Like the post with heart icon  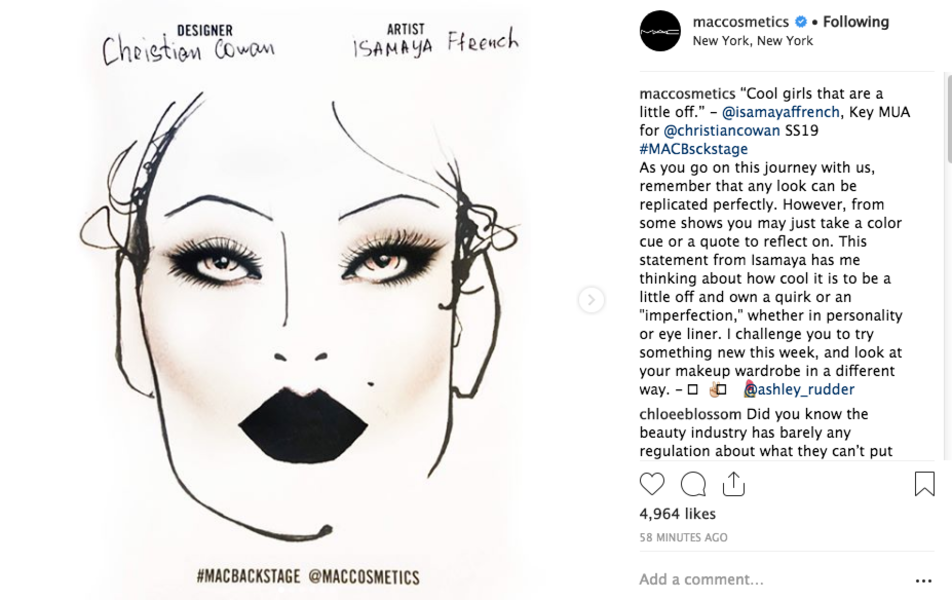tap(652, 484)
